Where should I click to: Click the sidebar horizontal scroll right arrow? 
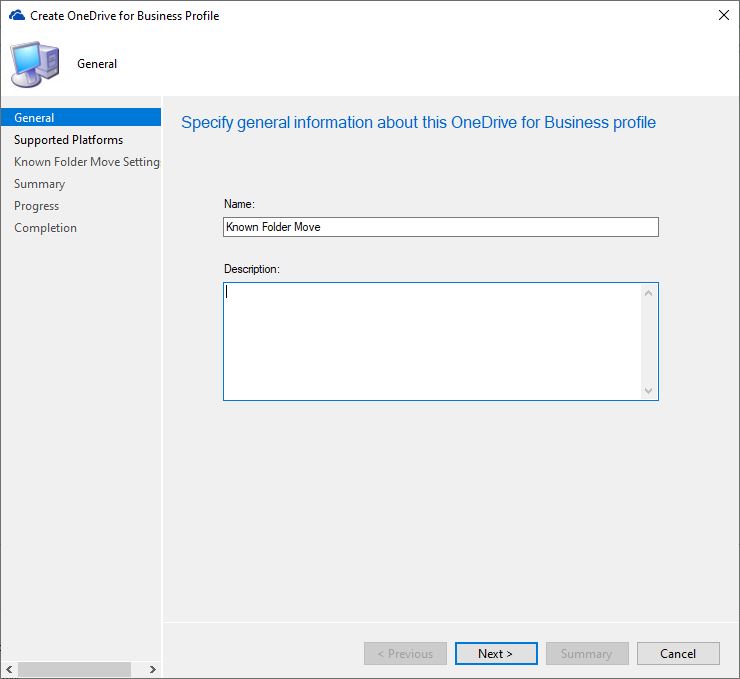click(x=152, y=669)
